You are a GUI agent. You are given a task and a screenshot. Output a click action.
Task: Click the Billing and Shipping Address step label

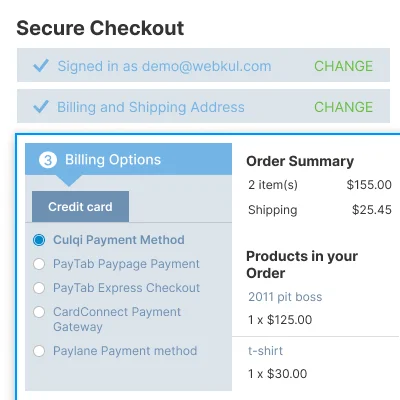151,107
